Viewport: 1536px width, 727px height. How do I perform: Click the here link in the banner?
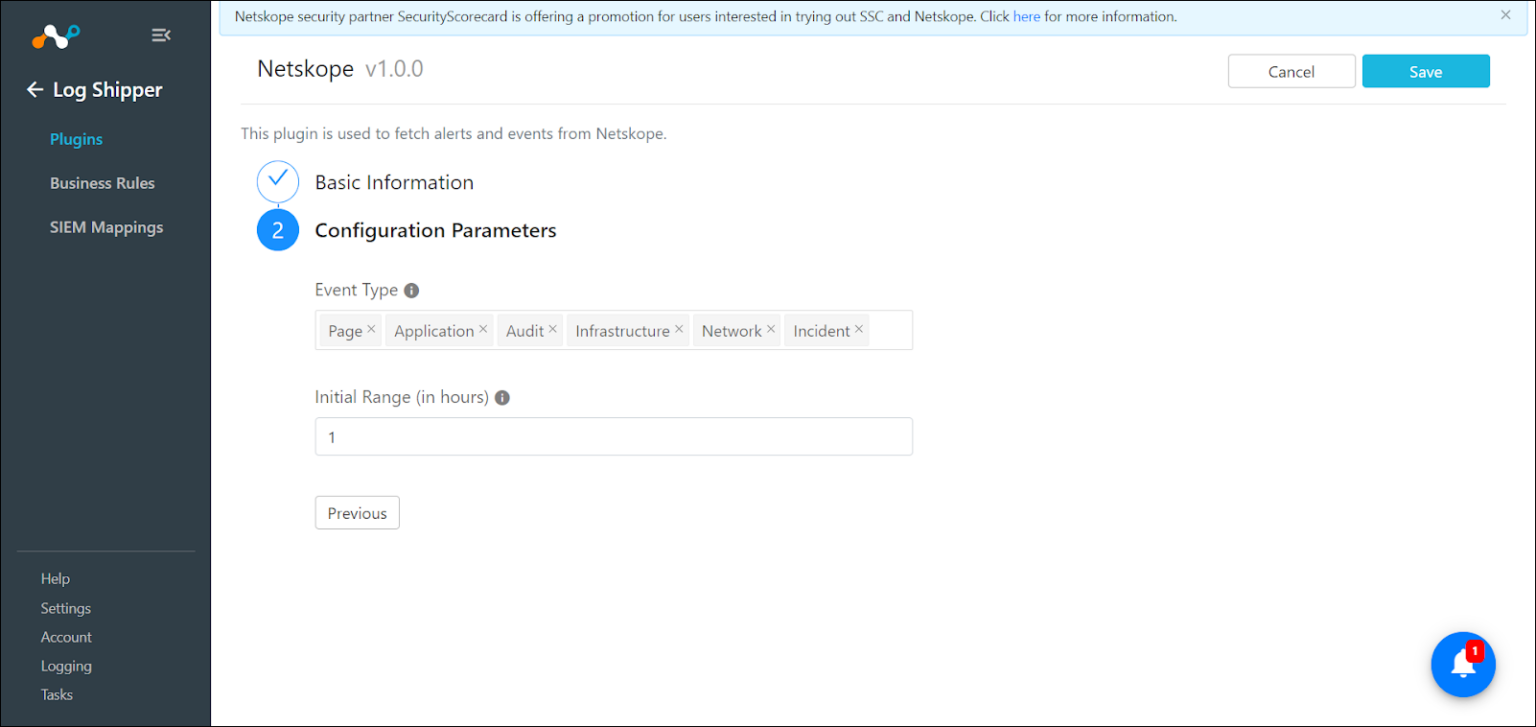1027,16
